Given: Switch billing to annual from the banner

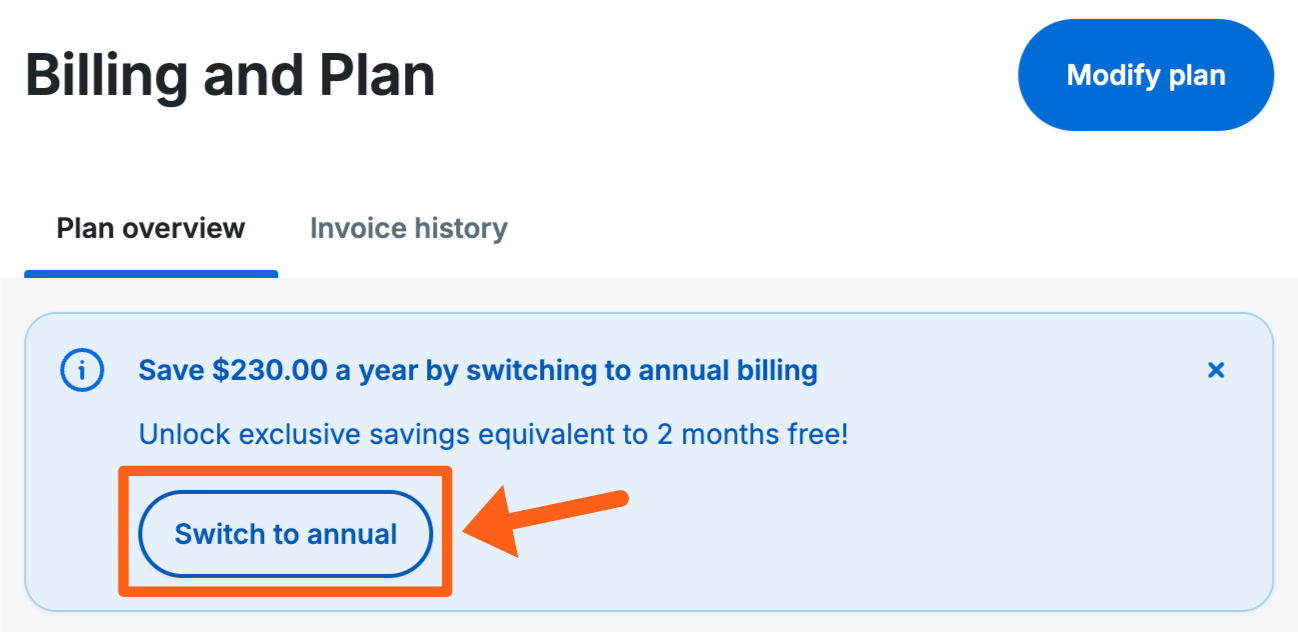Looking at the screenshot, I should pos(285,534).
